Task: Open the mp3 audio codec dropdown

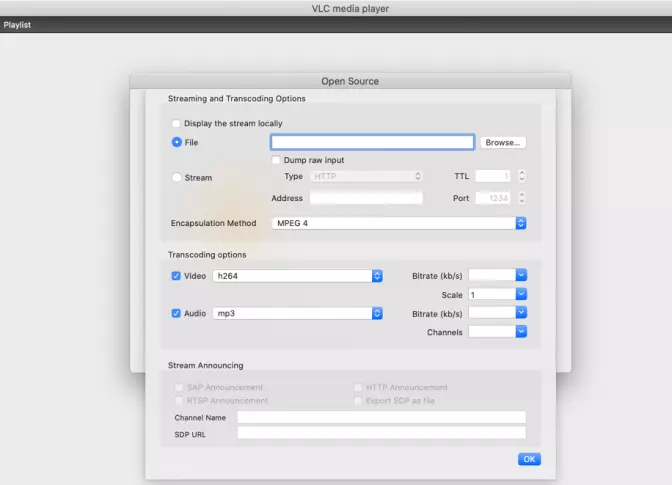Action: (298, 313)
